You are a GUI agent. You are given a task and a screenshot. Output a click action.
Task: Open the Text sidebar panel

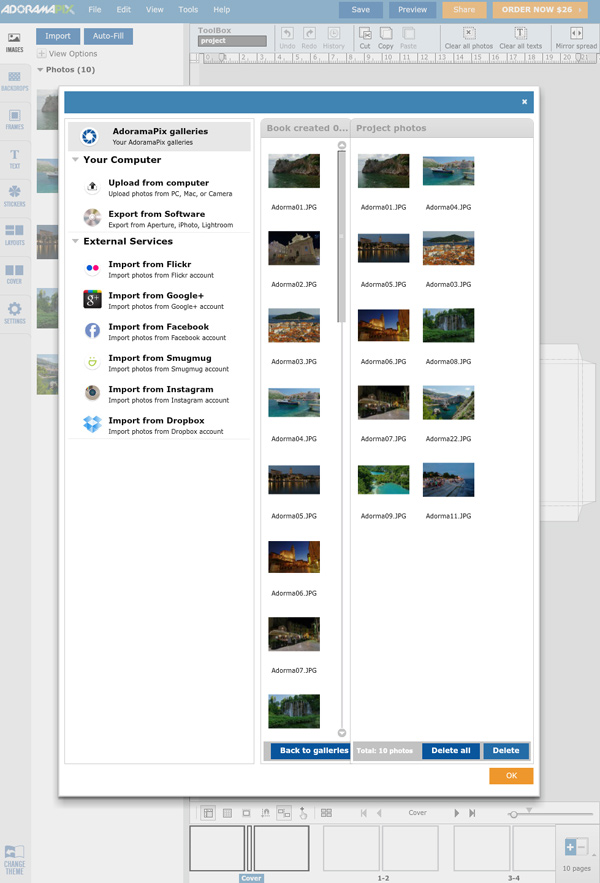15,158
